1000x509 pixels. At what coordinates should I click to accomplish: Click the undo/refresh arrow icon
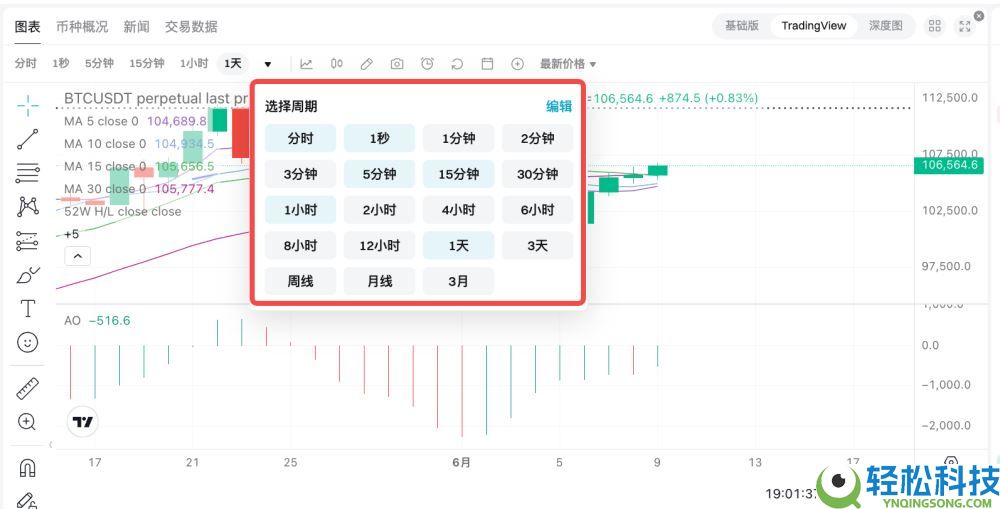tap(457, 64)
